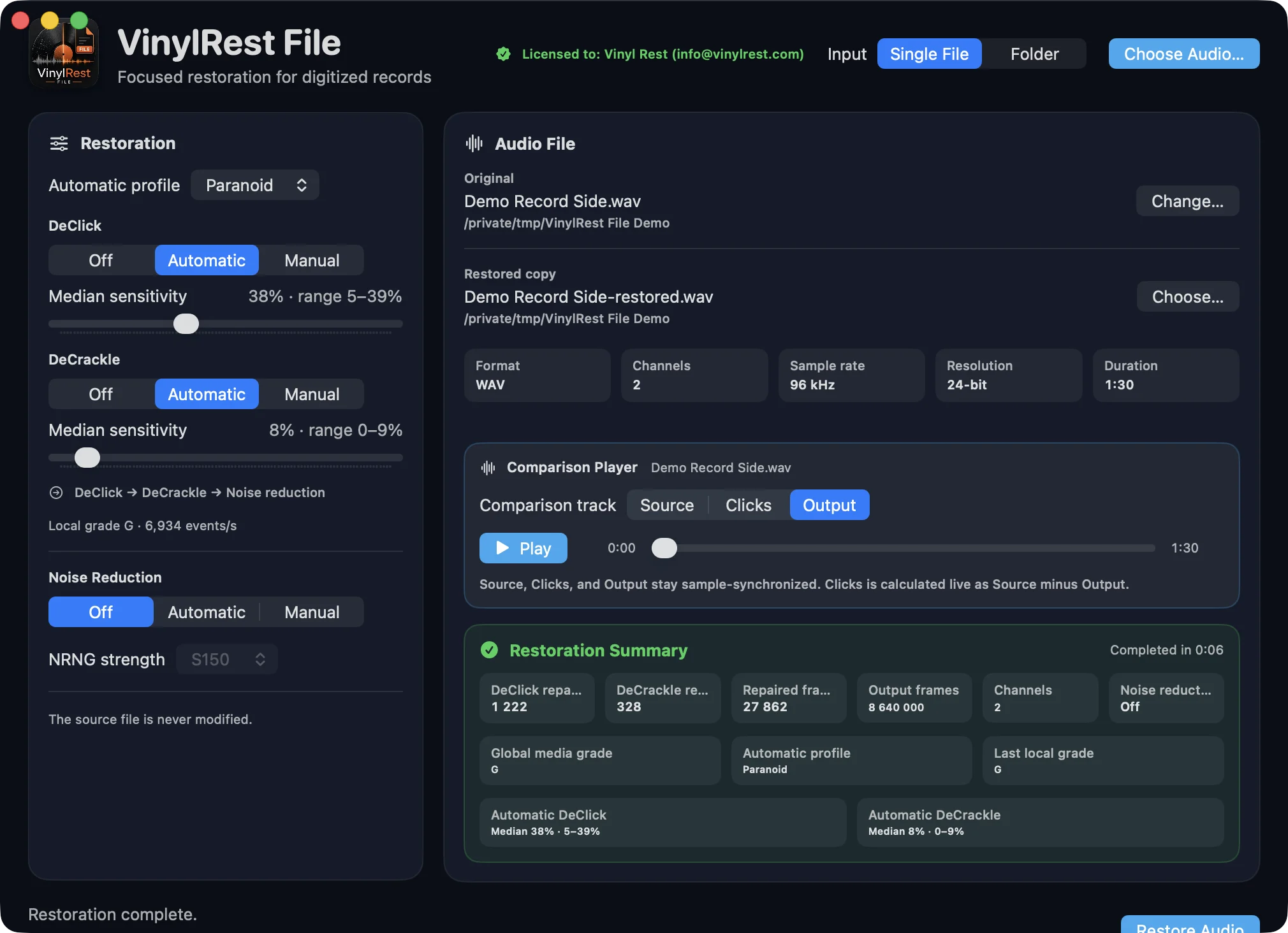This screenshot has width=1288, height=933.
Task: Set DeClick mode to Automatic
Action: (x=207, y=260)
